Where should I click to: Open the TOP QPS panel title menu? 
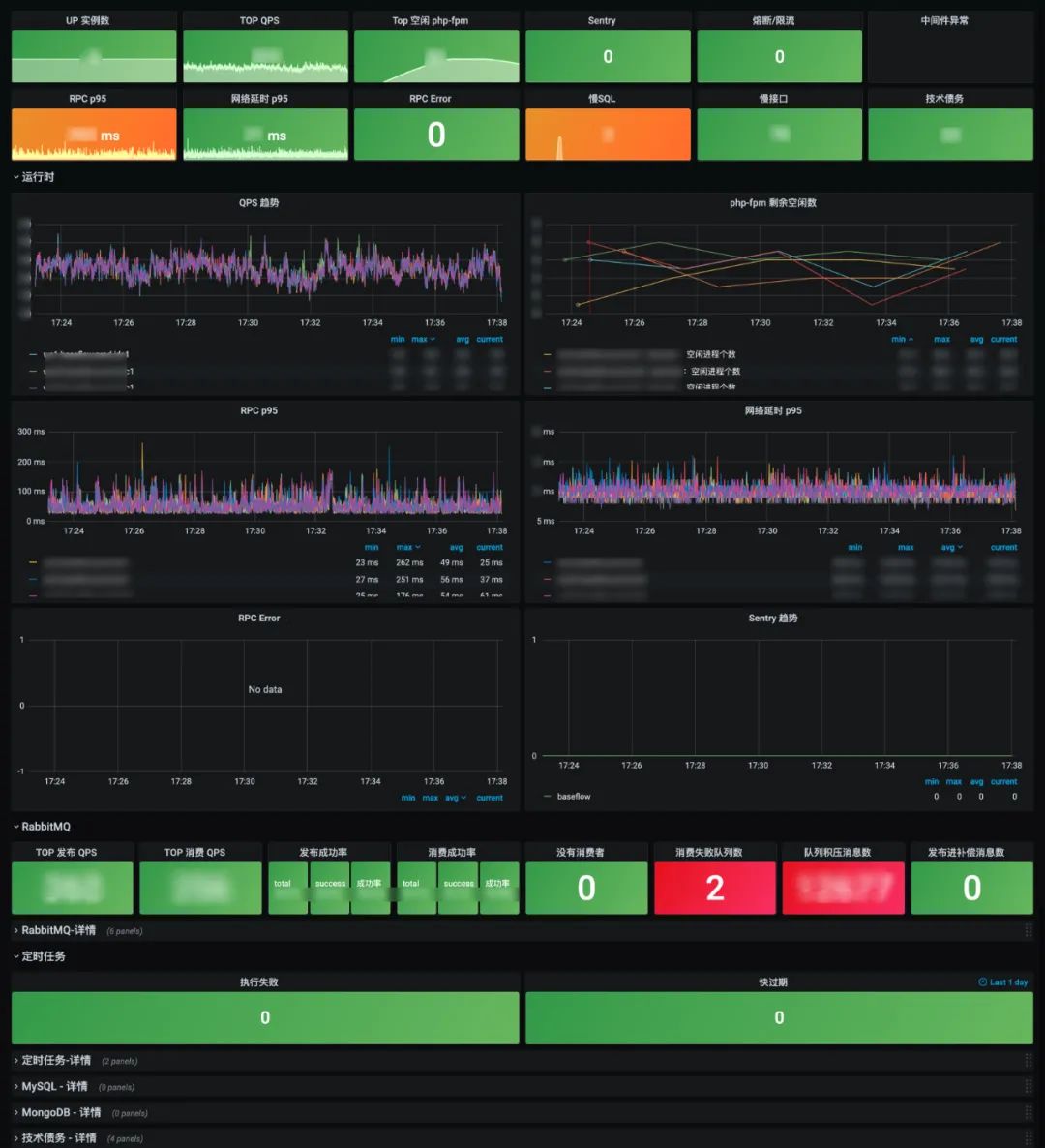pos(259,20)
